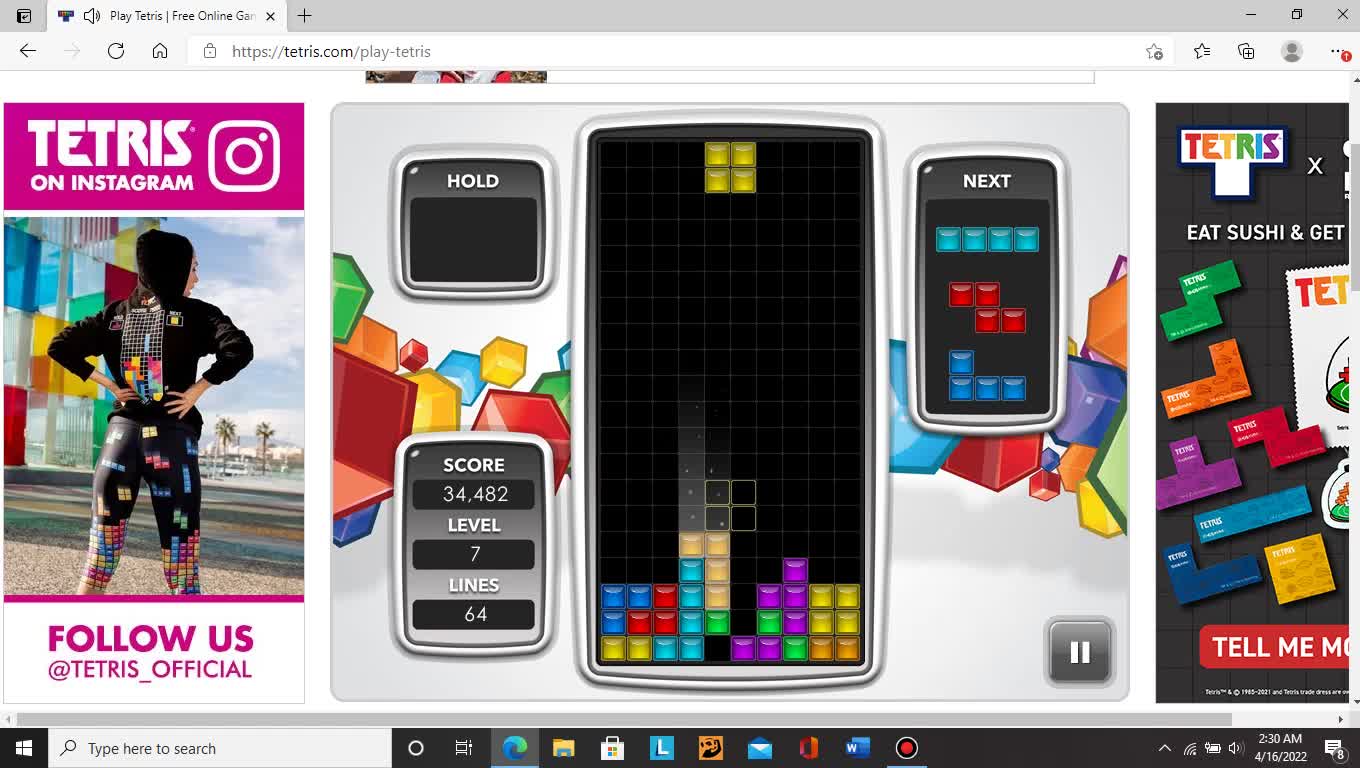This screenshot has width=1360, height=768.
Task: Open Microsoft Word from taskbar
Action: (x=858, y=748)
